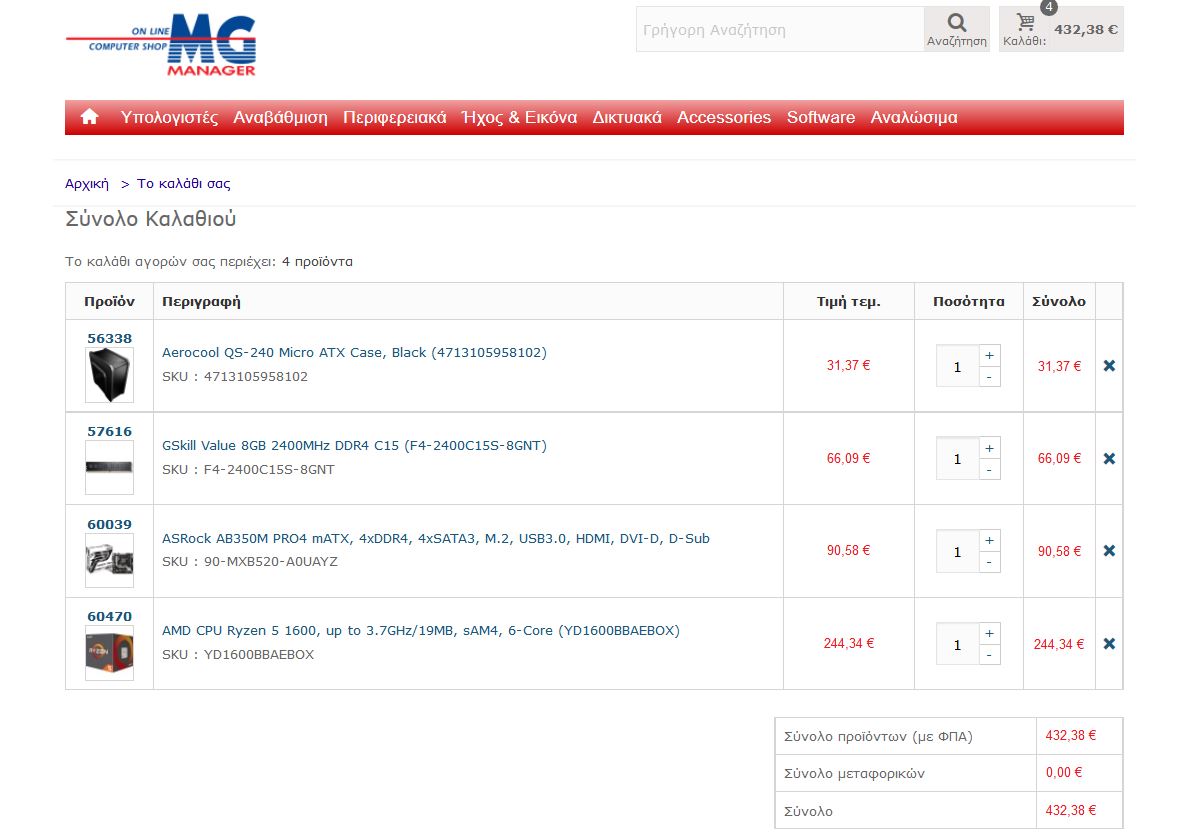Click product code 60470
The width and height of the screenshot is (1181, 840).
click(109, 616)
